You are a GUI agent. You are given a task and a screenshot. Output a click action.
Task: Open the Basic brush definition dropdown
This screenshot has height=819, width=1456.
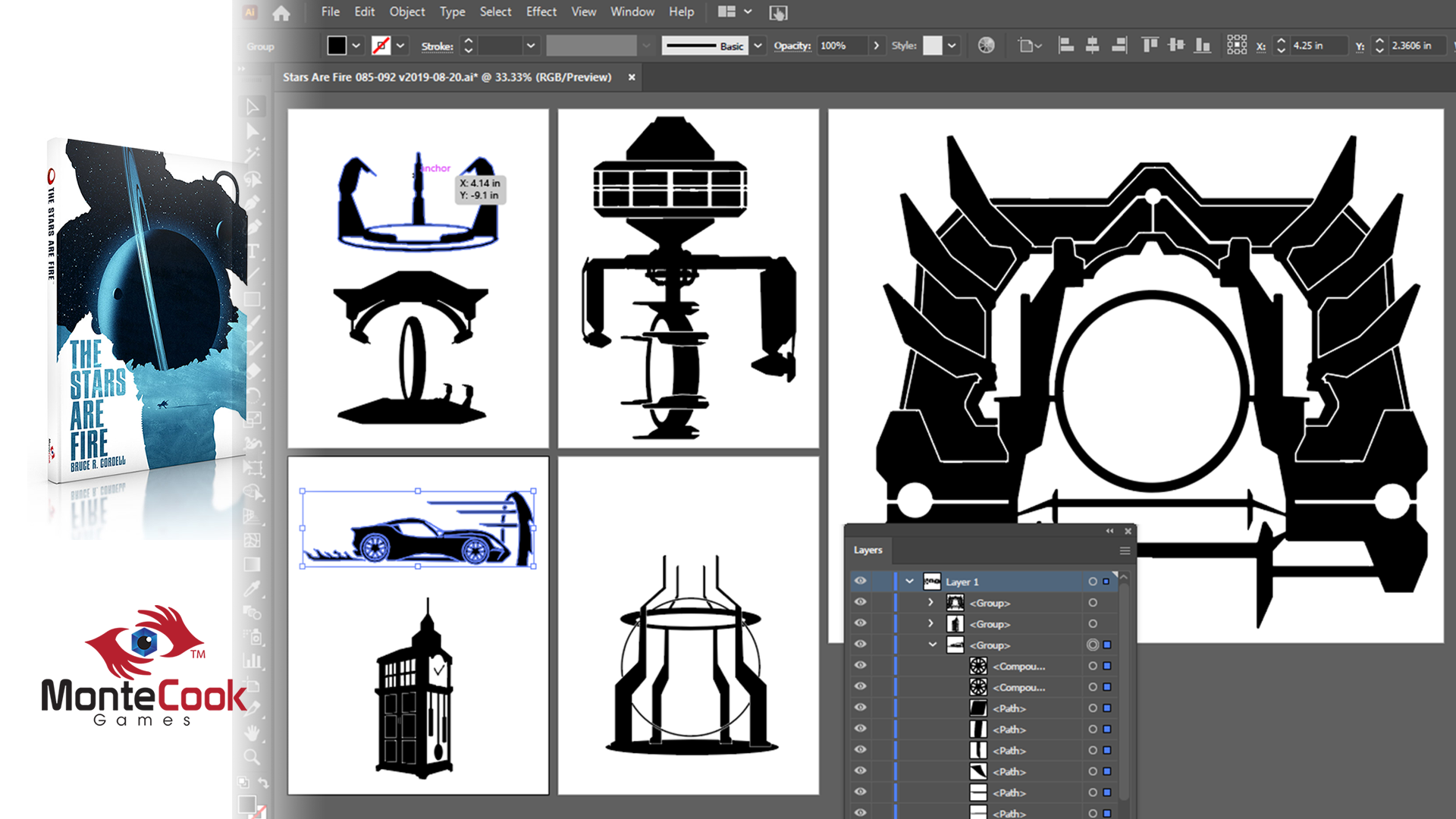(758, 45)
